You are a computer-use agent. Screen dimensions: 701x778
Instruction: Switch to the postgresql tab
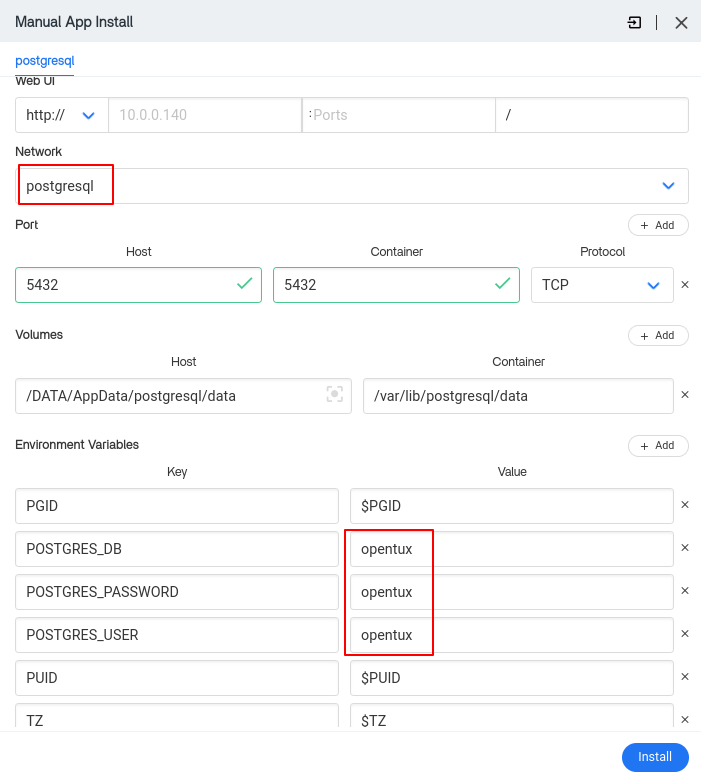click(45, 61)
